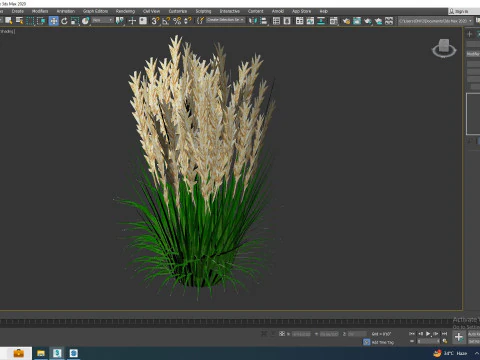This screenshot has width=480, height=360.
Task: Activate the Select Object tool
Action: [8, 21]
